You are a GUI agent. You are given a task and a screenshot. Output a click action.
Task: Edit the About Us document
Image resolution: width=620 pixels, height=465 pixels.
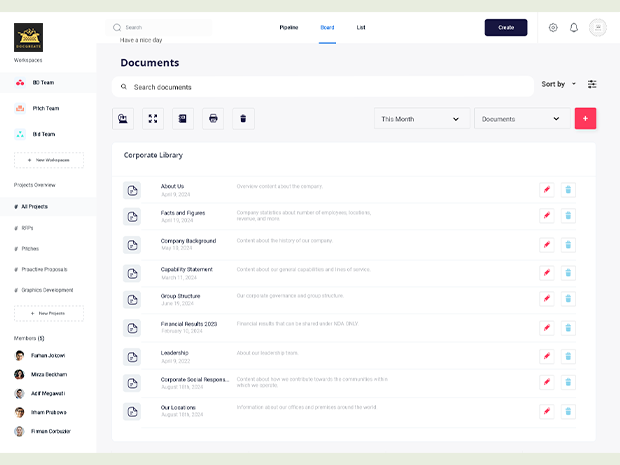click(x=547, y=190)
